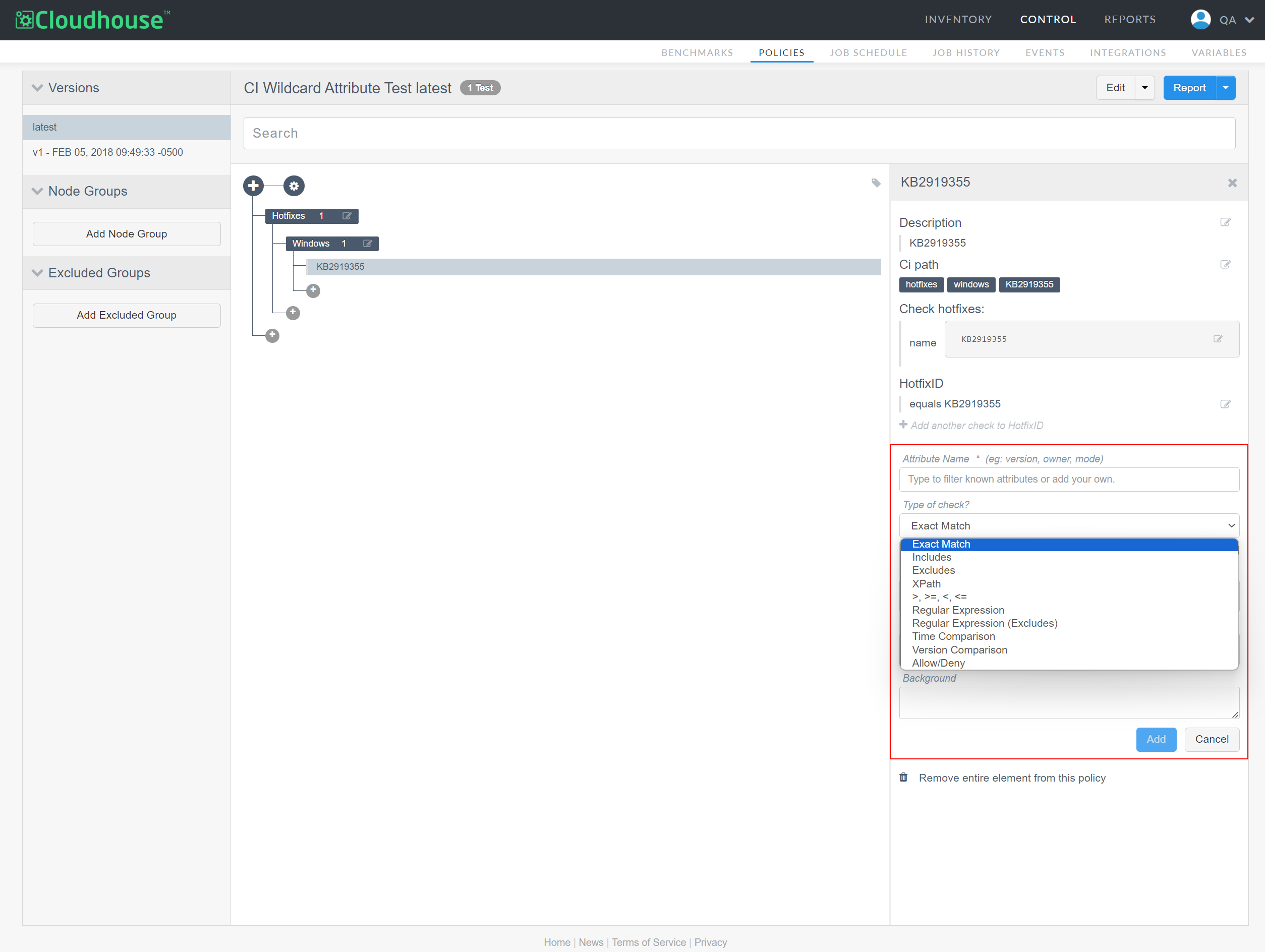This screenshot has height=952, width=1265.
Task: Click Add Node Group button
Action: [x=127, y=234]
